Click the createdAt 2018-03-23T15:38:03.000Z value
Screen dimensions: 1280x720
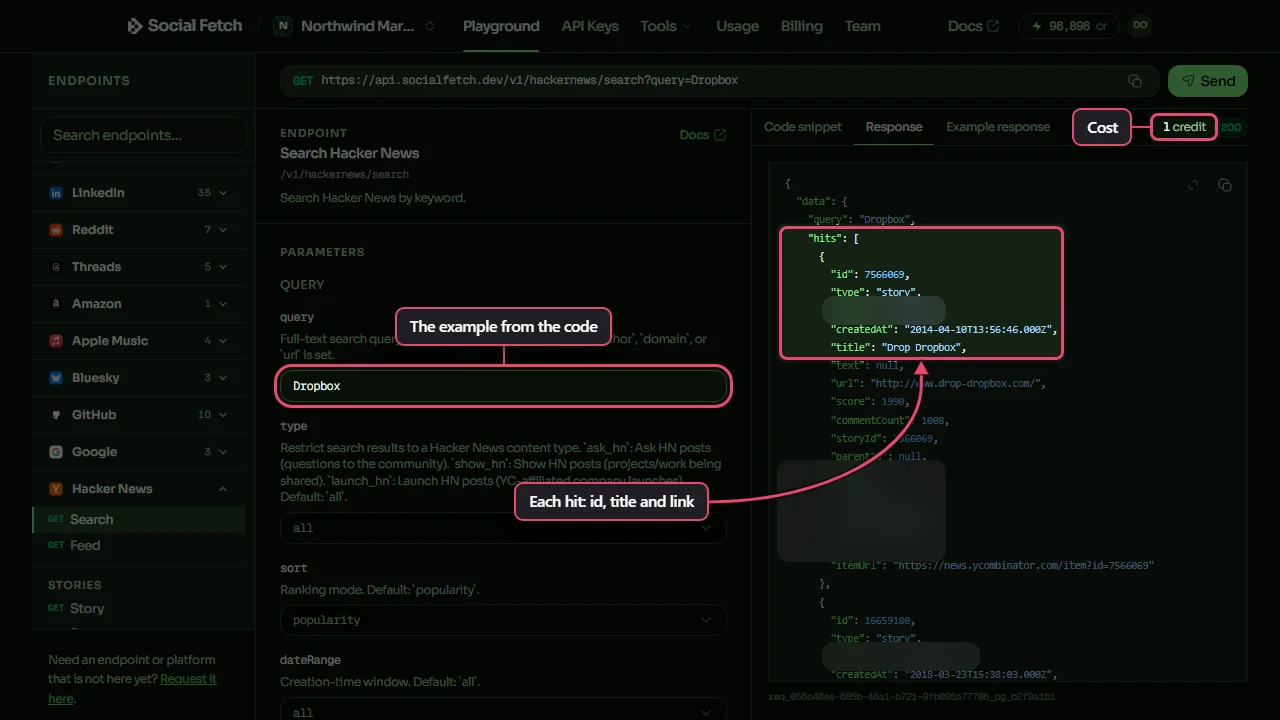point(980,675)
